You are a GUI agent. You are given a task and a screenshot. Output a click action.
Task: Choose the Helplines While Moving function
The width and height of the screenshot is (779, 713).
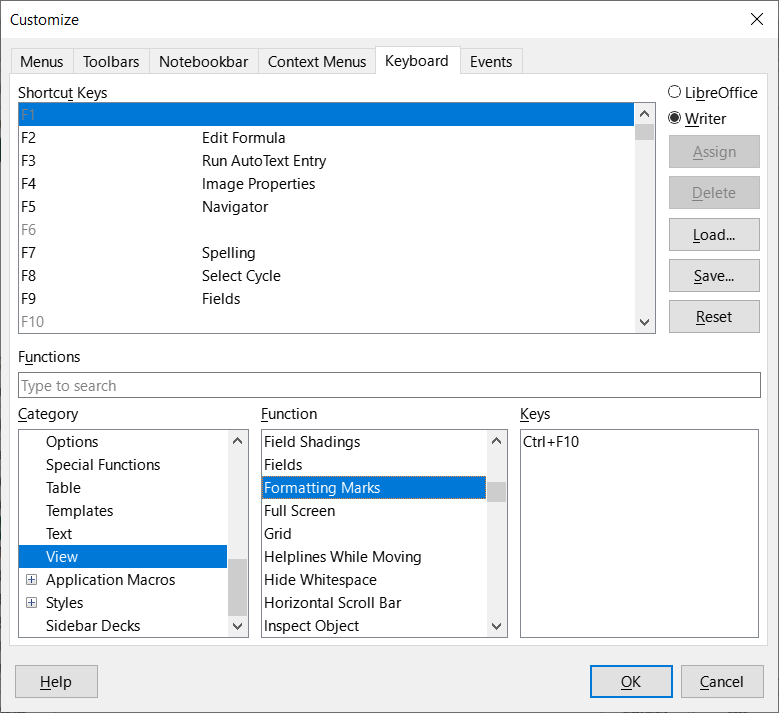click(374, 556)
